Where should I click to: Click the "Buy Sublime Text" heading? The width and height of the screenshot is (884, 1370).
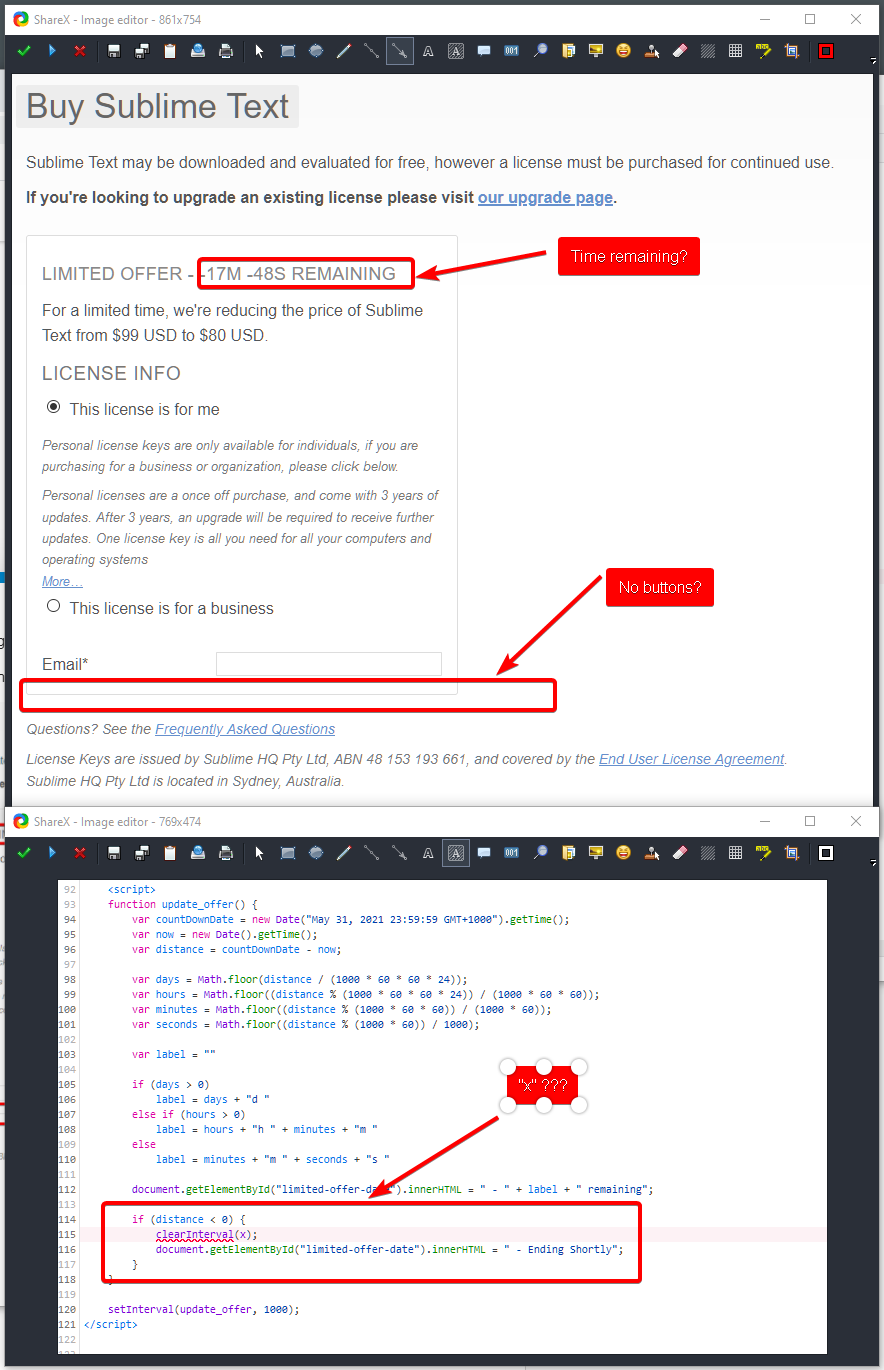157,106
